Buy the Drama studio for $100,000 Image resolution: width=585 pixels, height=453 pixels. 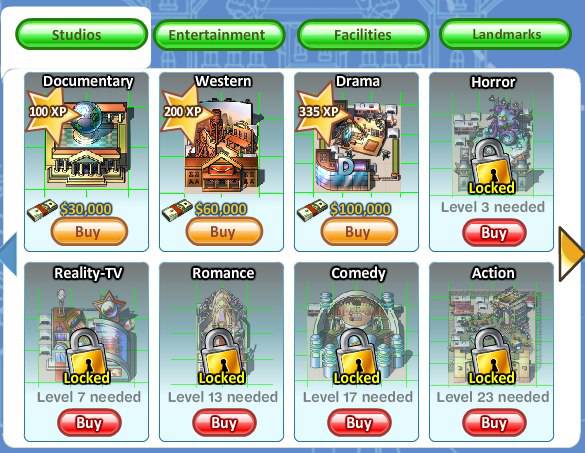click(x=359, y=232)
